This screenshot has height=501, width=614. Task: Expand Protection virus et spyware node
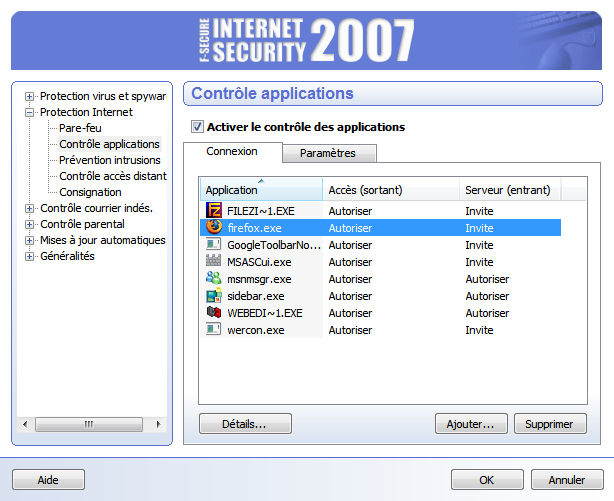[x=29, y=96]
